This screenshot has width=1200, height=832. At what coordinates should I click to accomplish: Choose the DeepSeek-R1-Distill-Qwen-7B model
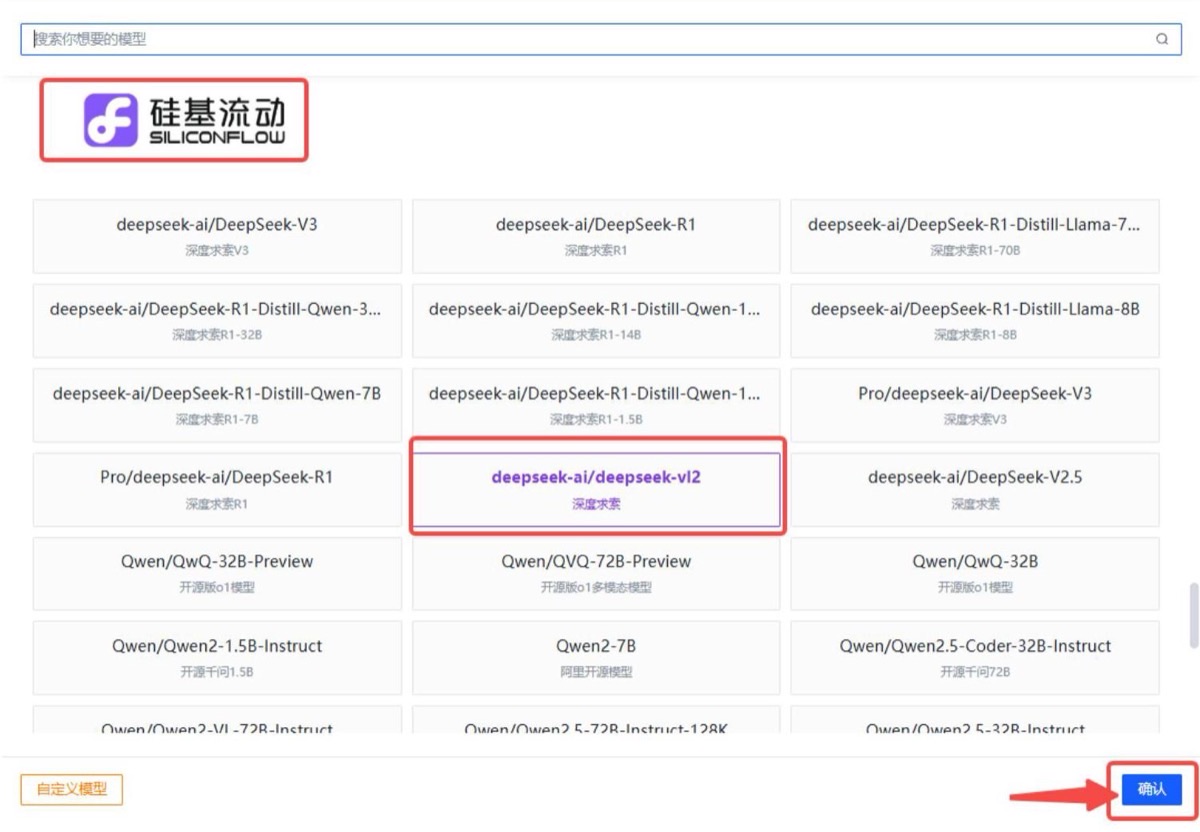point(217,405)
